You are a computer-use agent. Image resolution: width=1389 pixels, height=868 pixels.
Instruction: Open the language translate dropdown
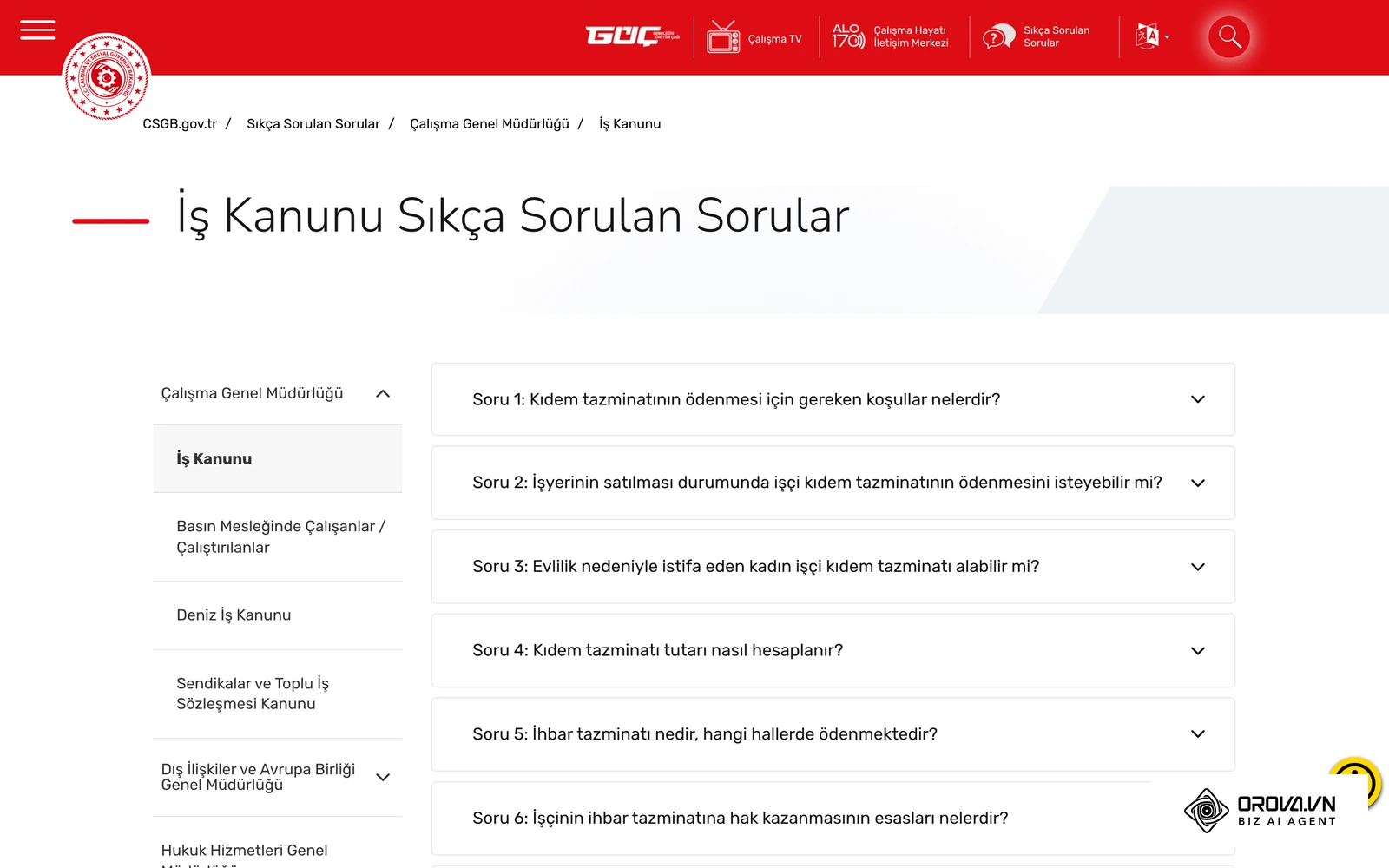[x=1153, y=36]
